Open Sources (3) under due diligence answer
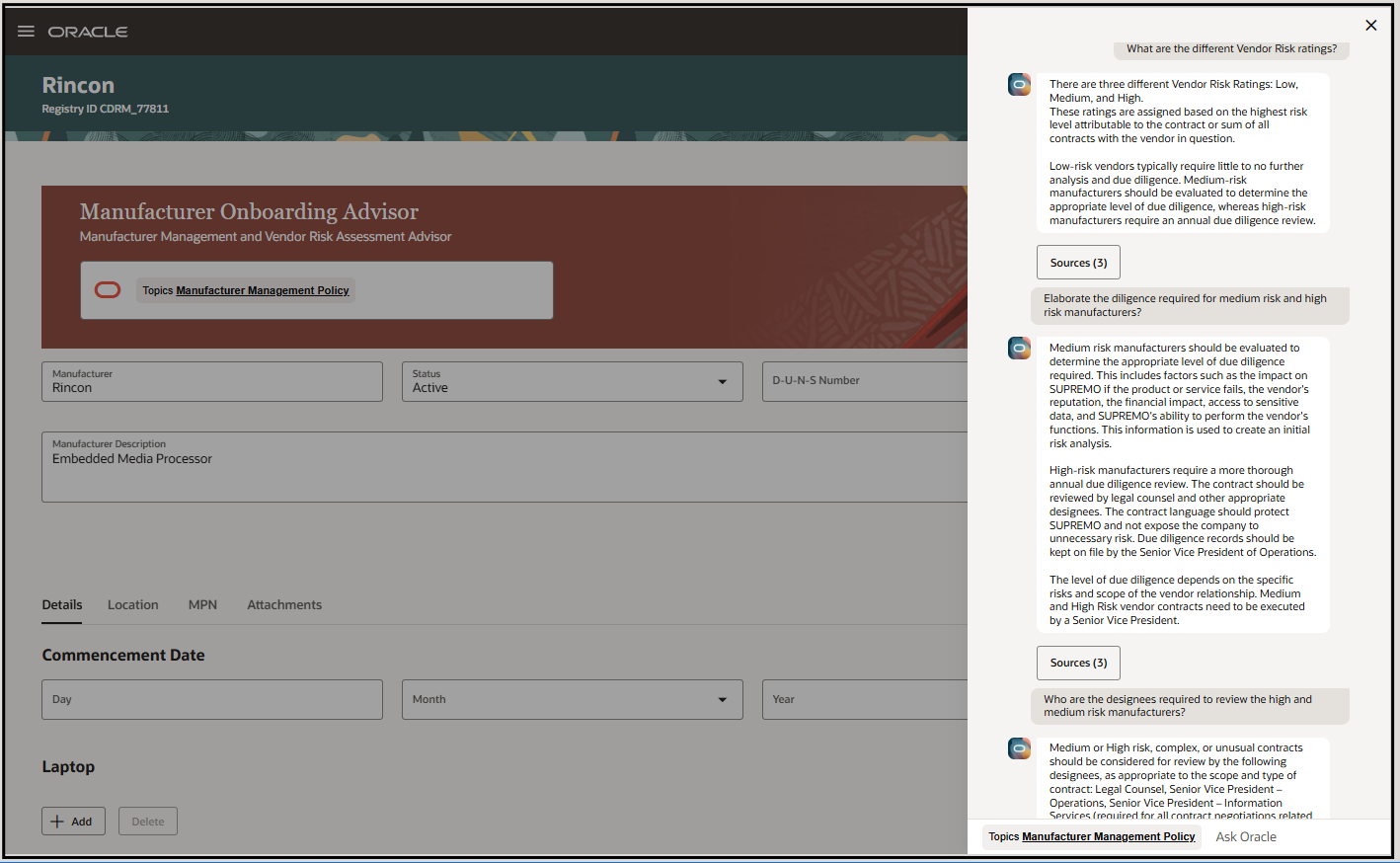1400x863 pixels. pos(1078,663)
